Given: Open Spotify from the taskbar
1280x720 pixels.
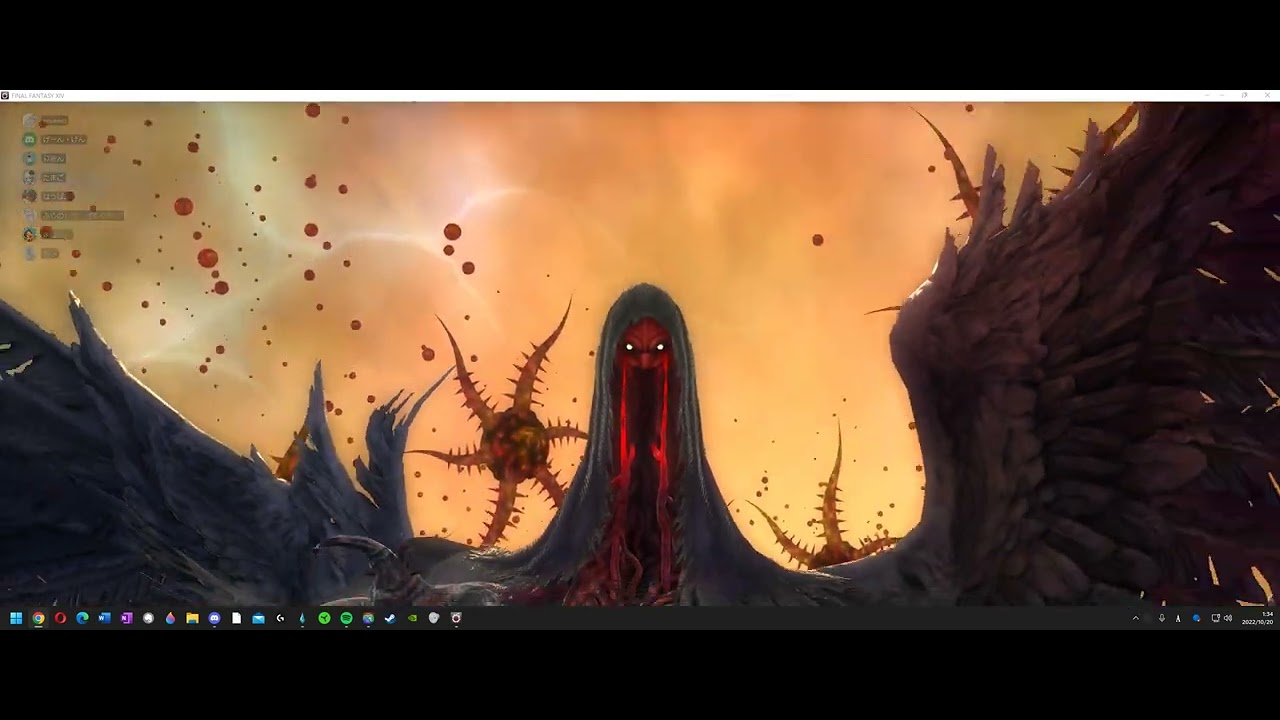Looking at the screenshot, I should point(346,618).
